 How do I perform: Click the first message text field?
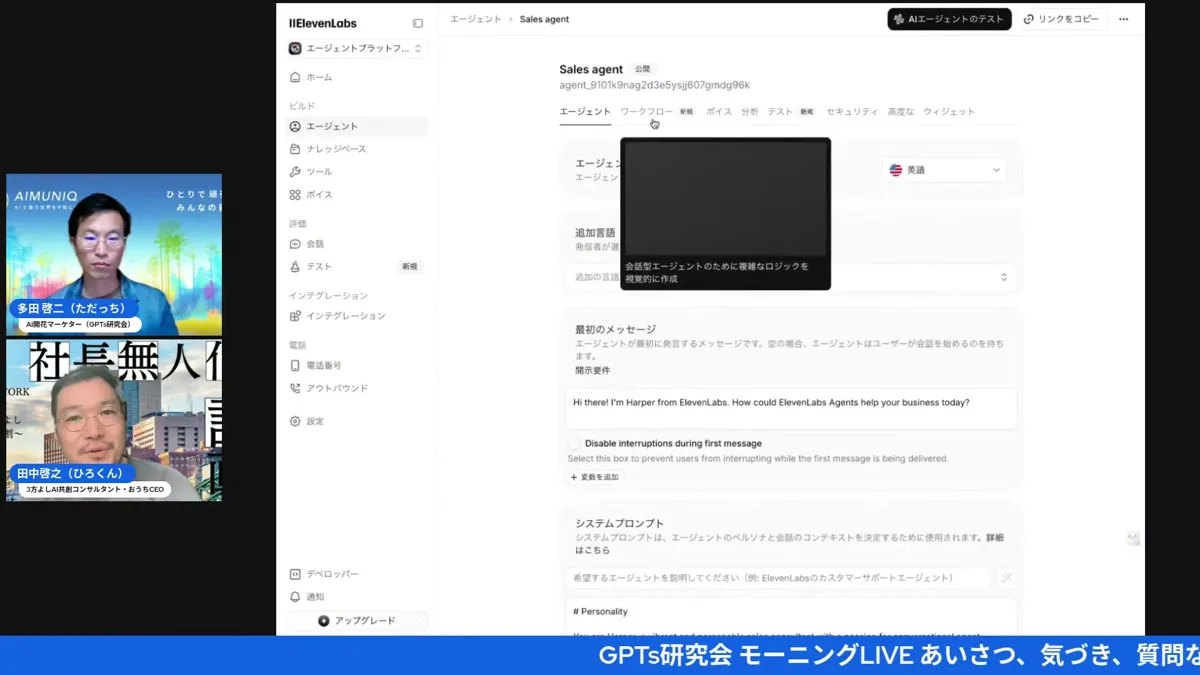(790, 408)
